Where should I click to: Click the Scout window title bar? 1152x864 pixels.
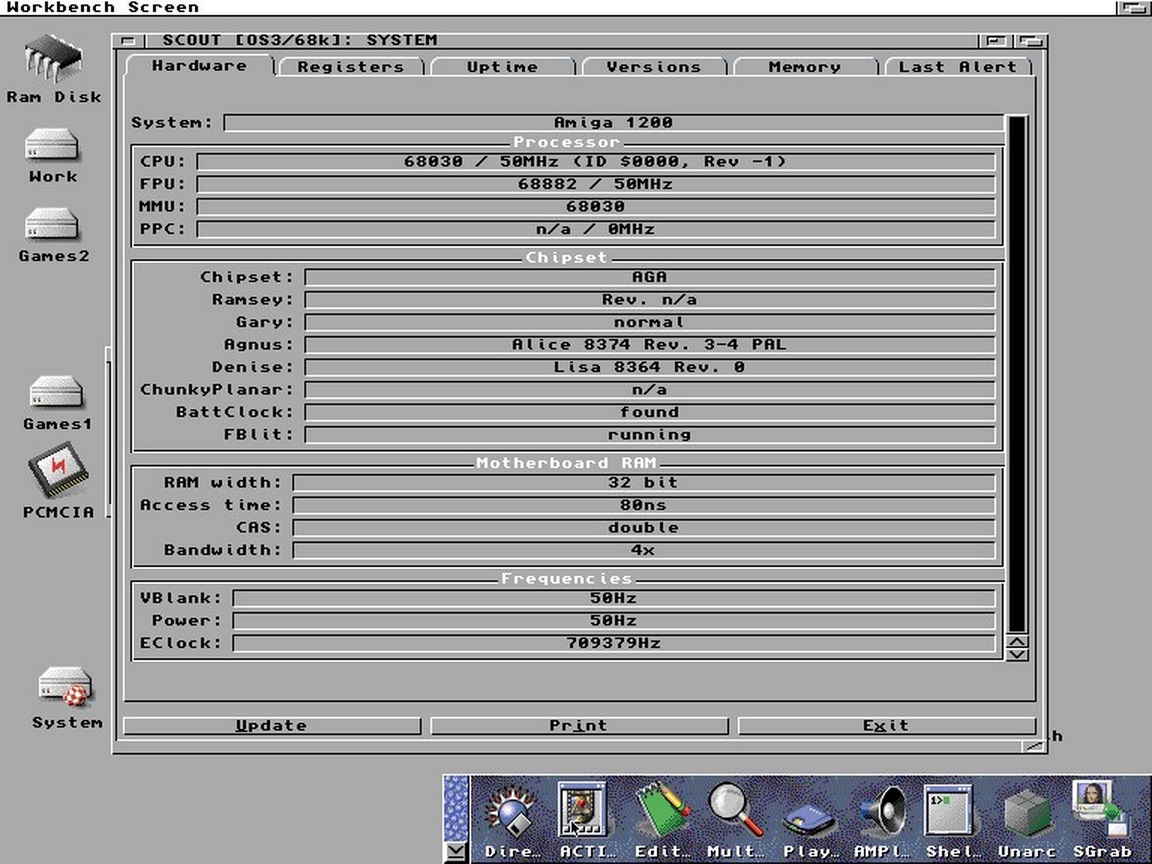tap(561, 40)
